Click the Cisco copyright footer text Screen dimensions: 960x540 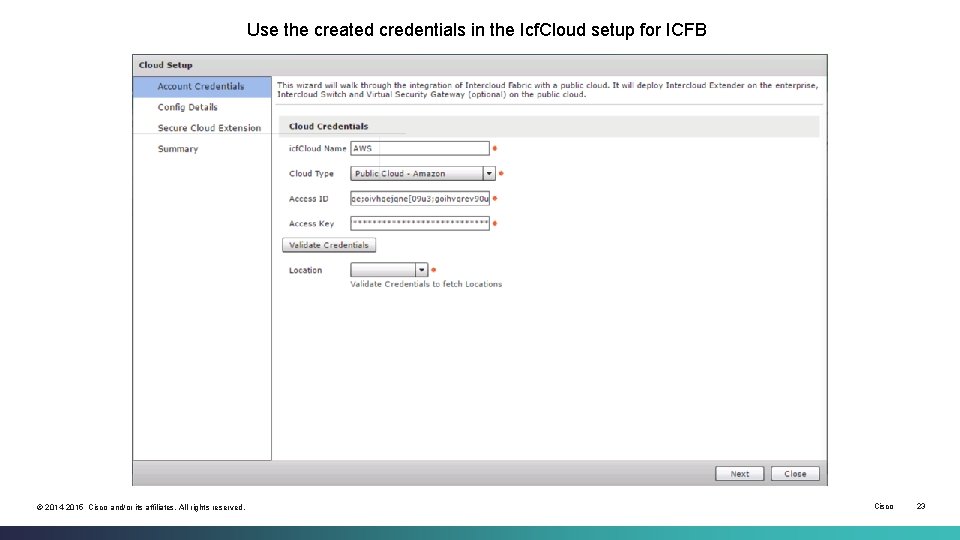pyautogui.click(x=141, y=507)
